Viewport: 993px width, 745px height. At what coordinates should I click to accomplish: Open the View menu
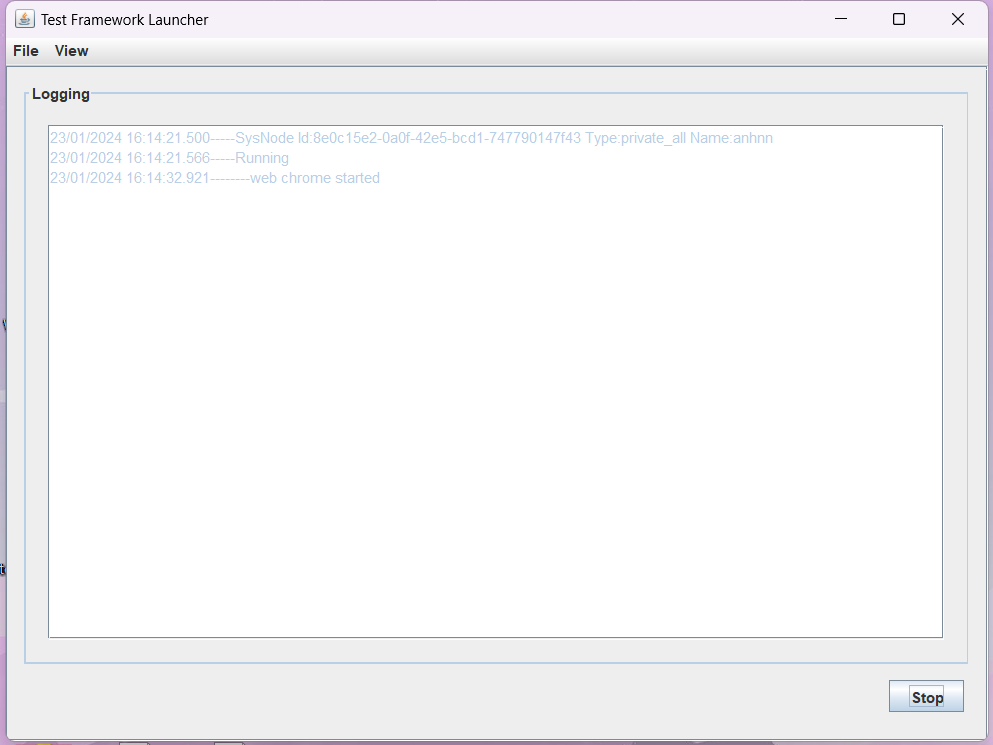[x=72, y=51]
